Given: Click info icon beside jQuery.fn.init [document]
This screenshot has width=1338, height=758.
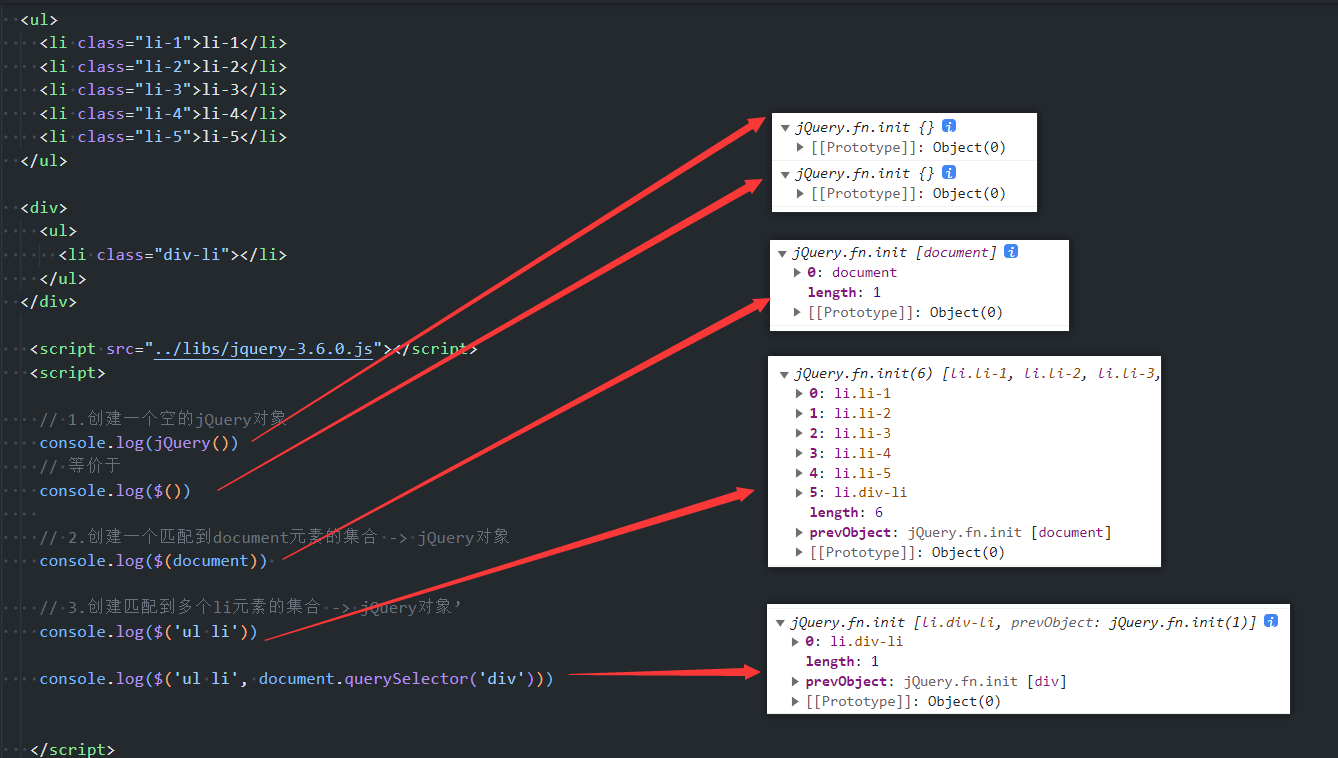Looking at the screenshot, I should click(x=1011, y=252).
